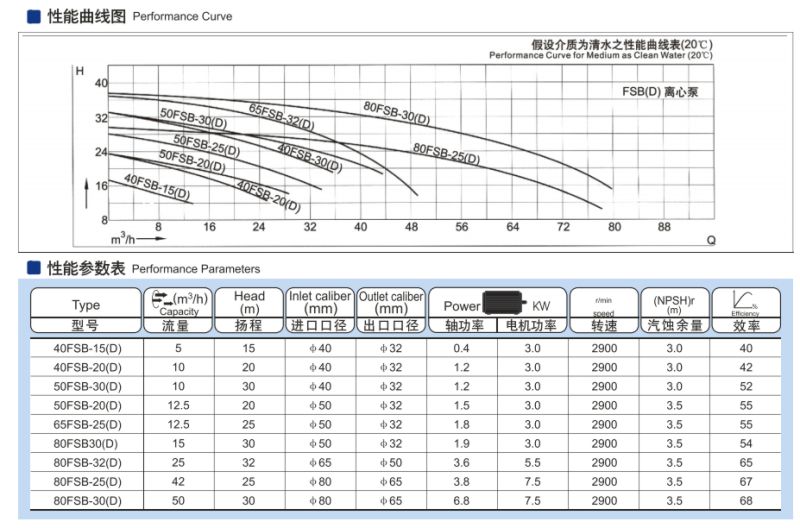
Task: Click the motor icon in the Power header
Action: click(506, 304)
